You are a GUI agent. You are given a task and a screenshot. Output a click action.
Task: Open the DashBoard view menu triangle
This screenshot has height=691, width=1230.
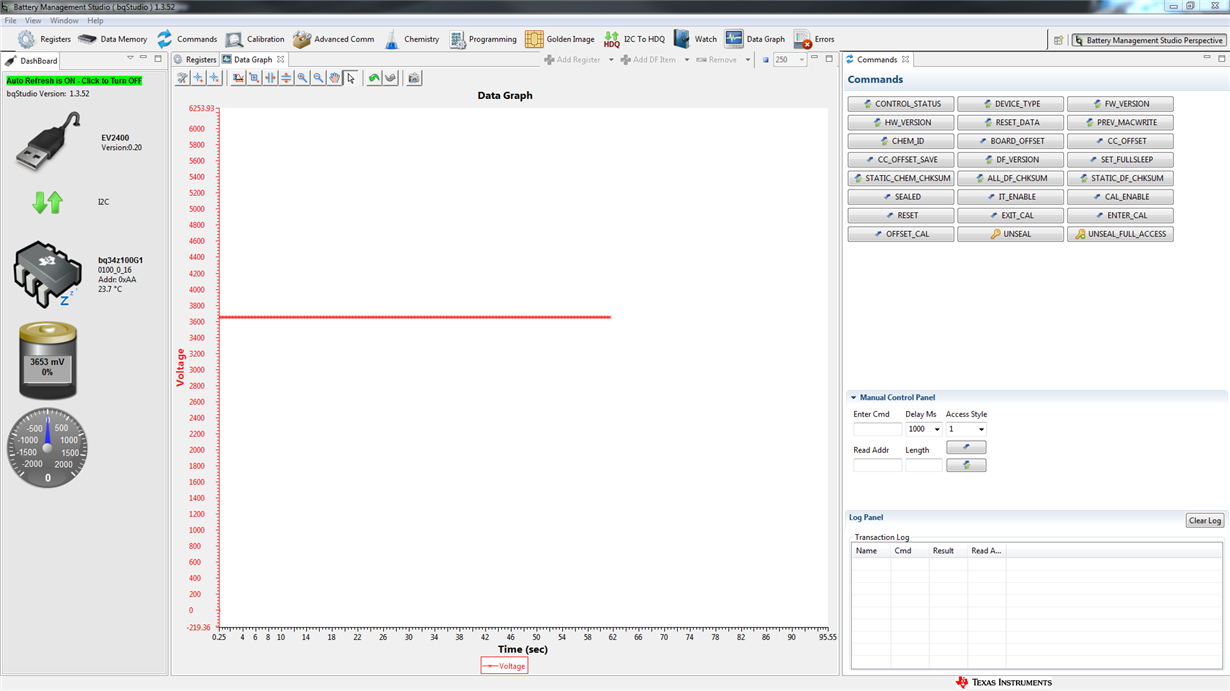(x=130, y=58)
